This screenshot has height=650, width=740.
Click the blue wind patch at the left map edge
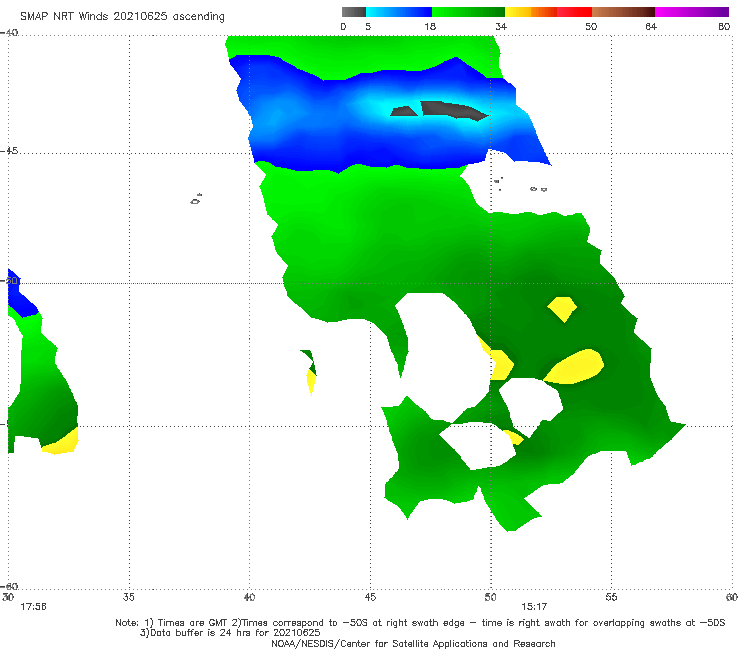click(20, 295)
